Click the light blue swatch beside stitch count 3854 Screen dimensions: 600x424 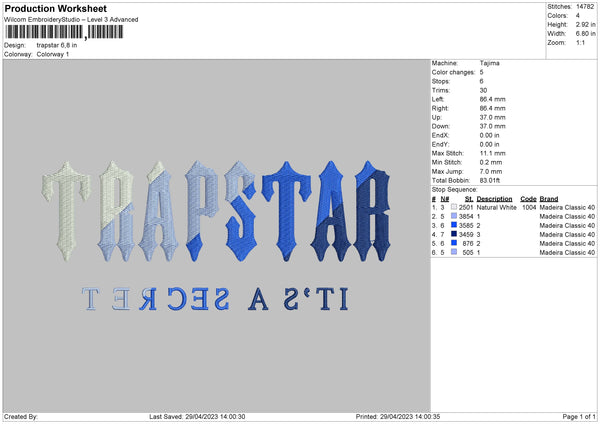click(454, 216)
